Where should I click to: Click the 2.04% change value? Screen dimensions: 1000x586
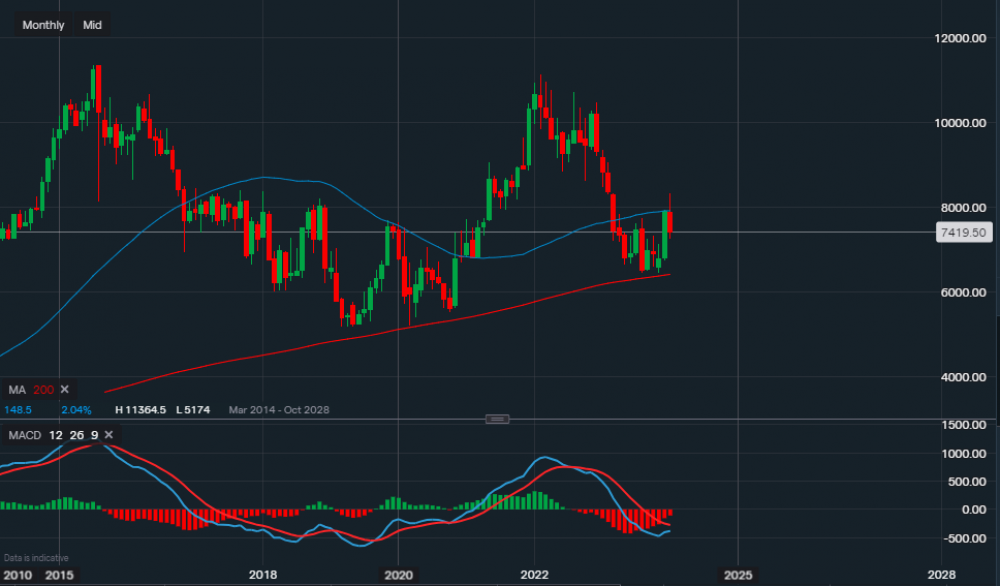(x=75, y=410)
